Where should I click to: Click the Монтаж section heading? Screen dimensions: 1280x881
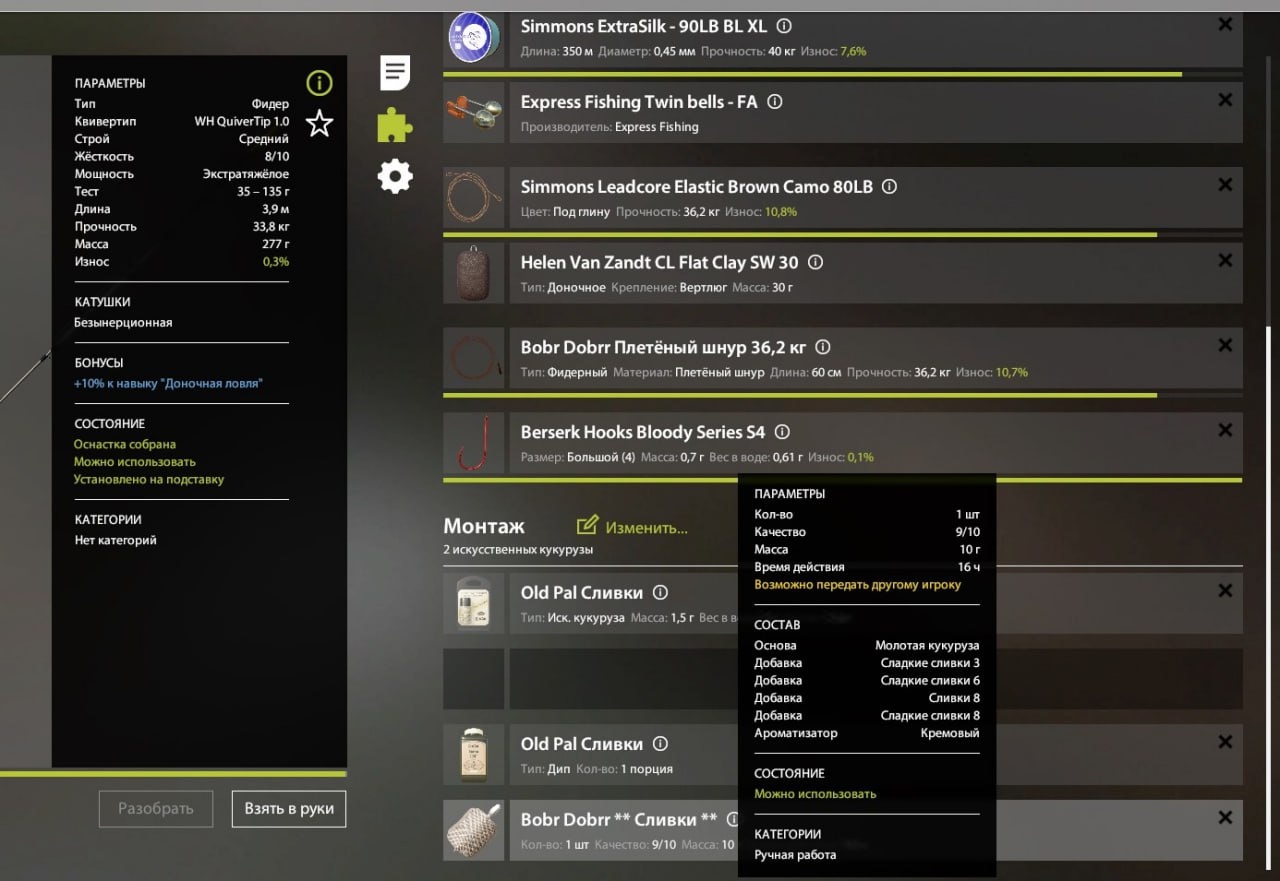coord(484,526)
